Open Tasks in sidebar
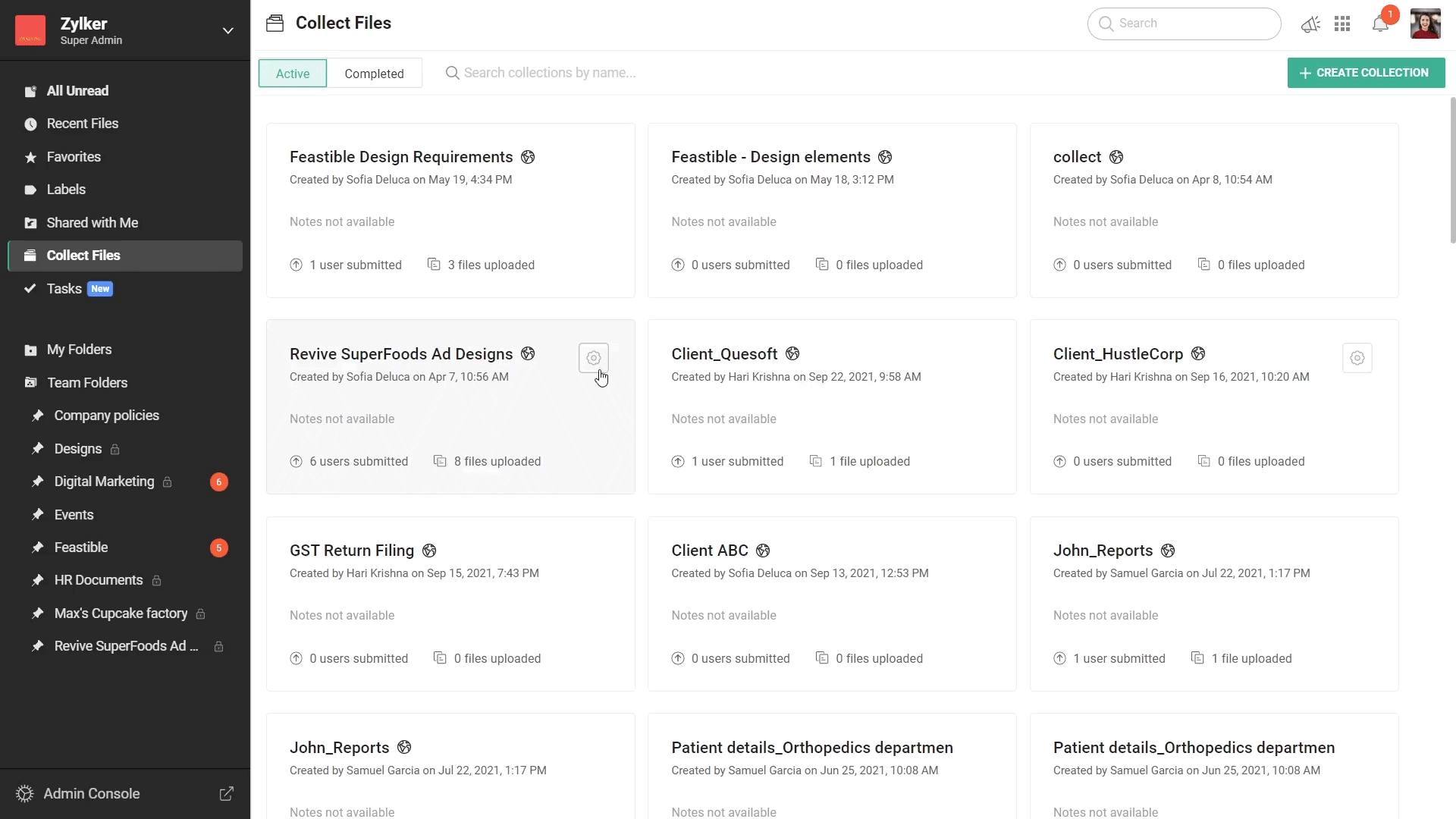The image size is (1456, 819). pos(125,289)
